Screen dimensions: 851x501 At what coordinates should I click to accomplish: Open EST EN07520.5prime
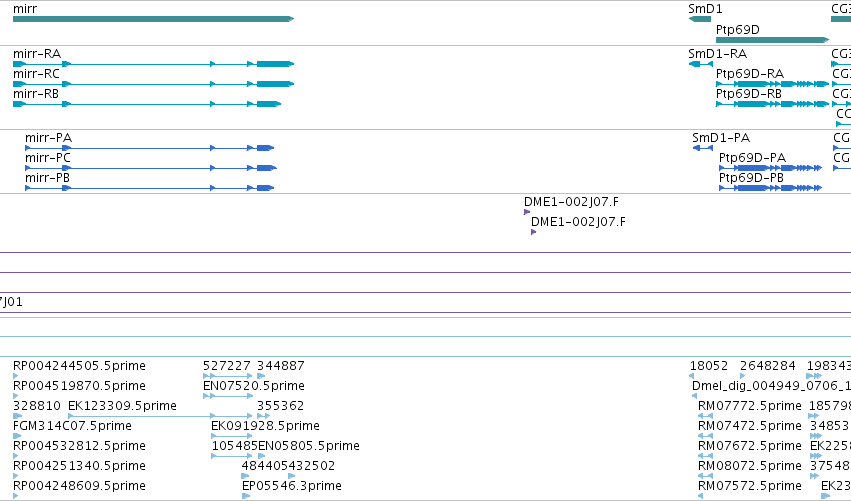click(227, 396)
